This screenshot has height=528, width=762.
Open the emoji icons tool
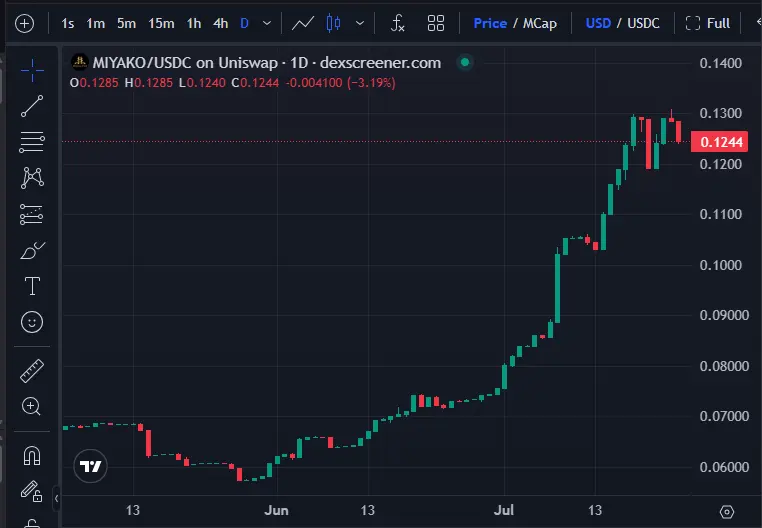click(x=32, y=322)
